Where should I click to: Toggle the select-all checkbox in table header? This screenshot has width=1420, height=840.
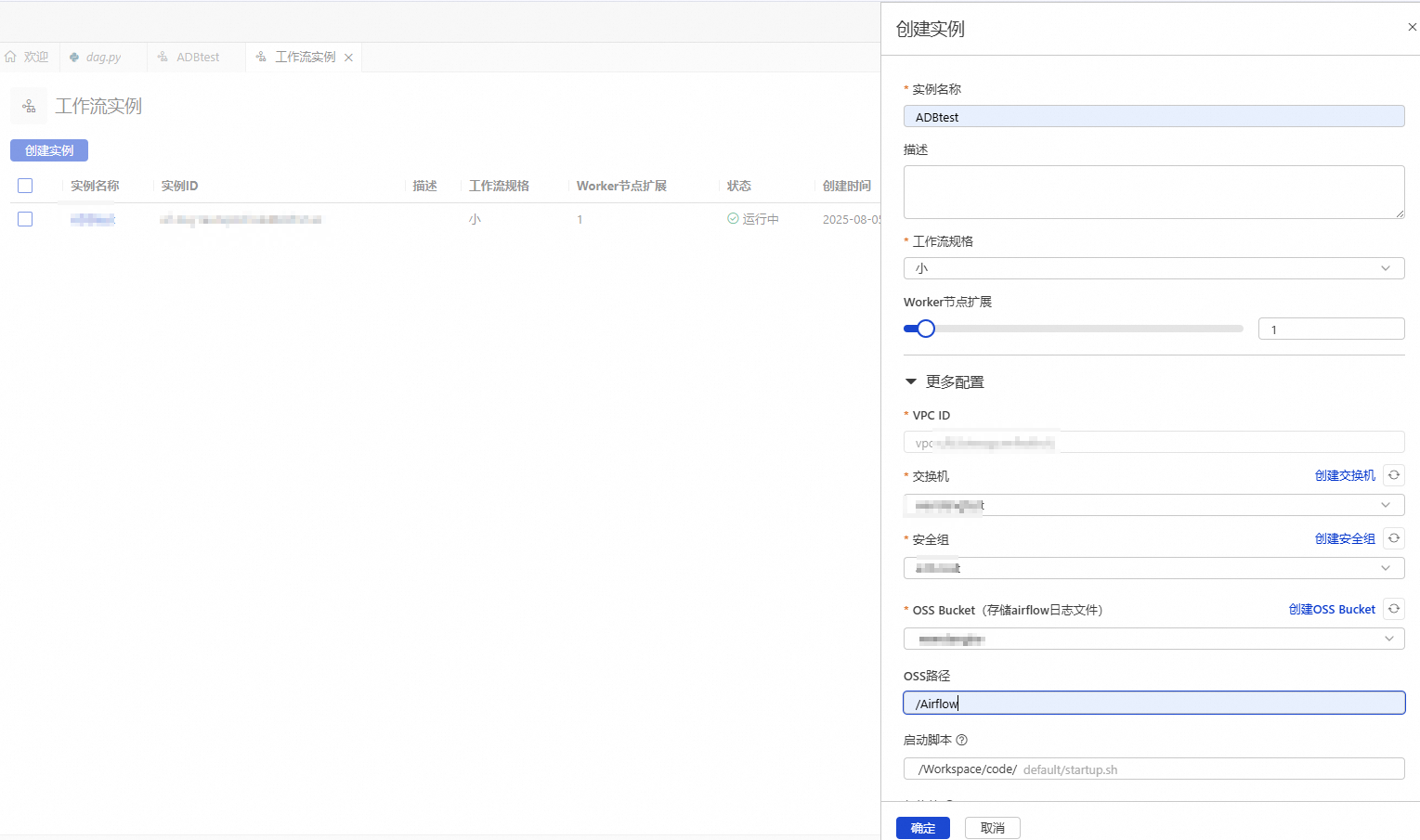coord(25,186)
